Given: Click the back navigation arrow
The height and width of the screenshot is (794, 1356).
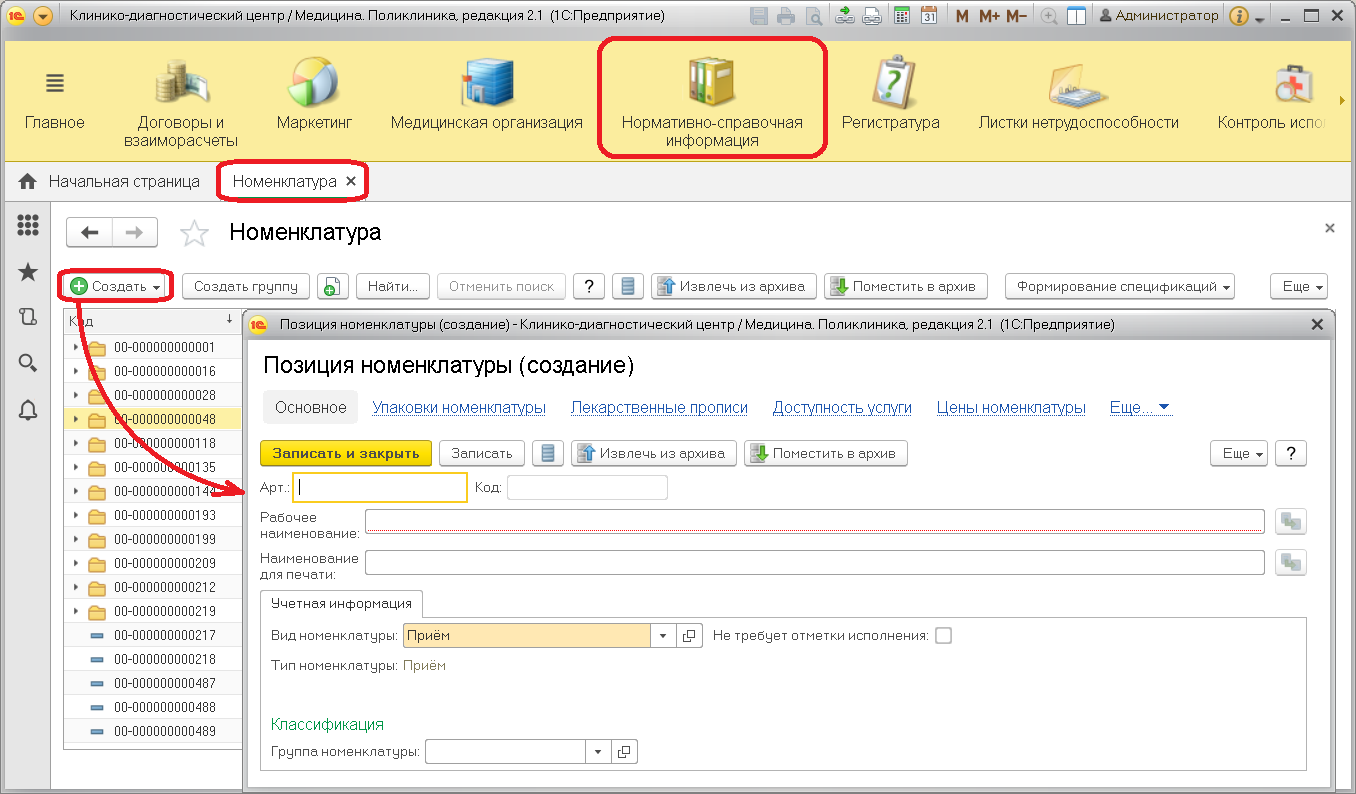Looking at the screenshot, I should coord(89,233).
